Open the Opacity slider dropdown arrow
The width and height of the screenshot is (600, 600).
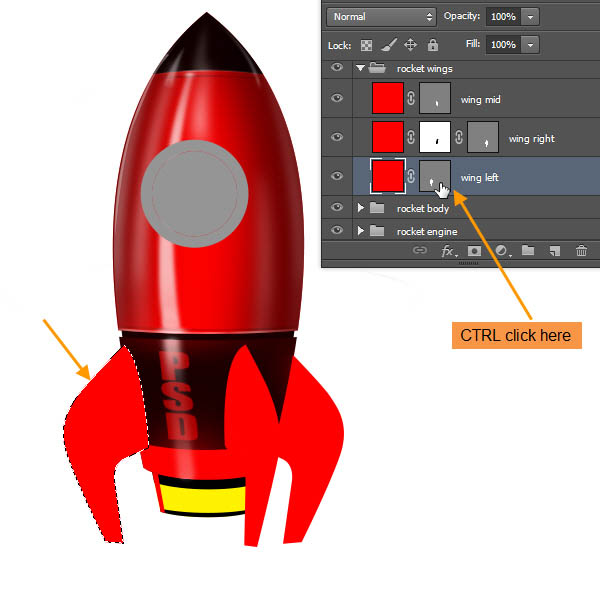pos(529,17)
